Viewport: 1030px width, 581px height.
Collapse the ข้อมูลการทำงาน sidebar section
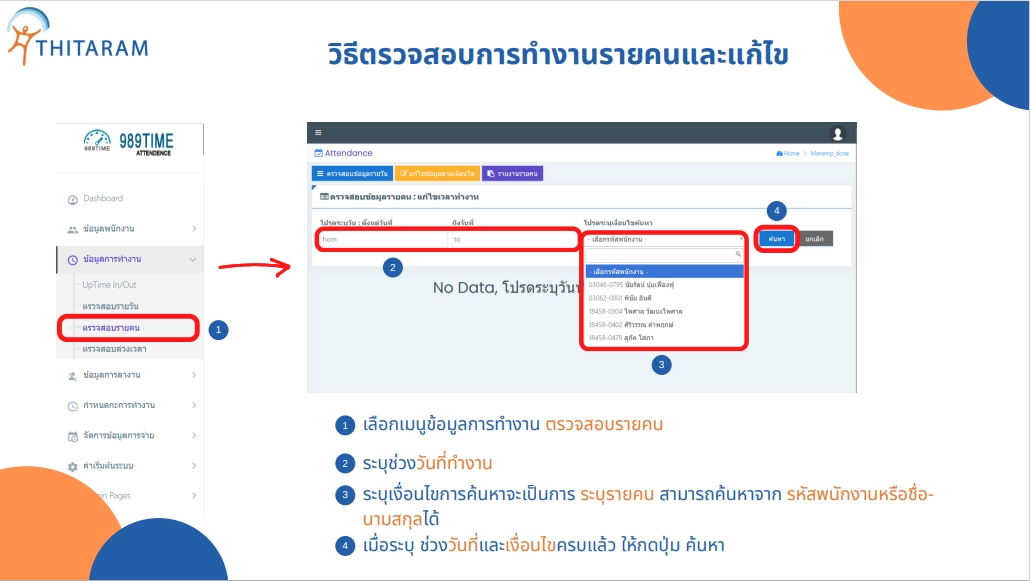(x=193, y=260)
